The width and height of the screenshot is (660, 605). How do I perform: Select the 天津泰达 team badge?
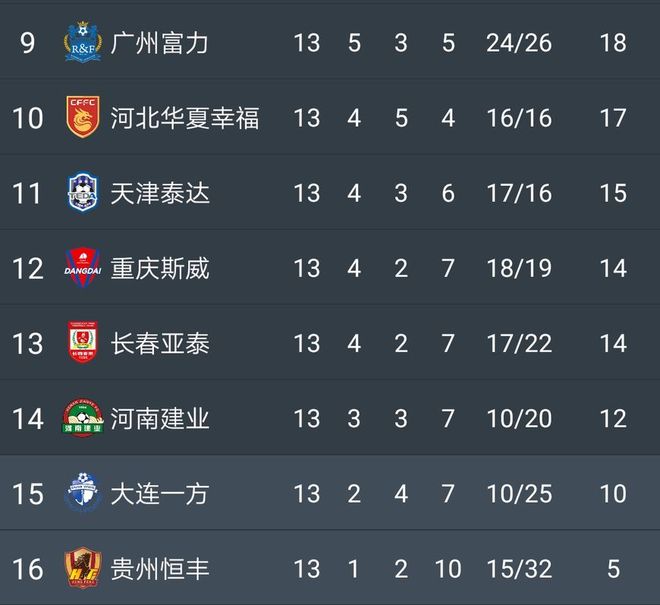[82, 193]
